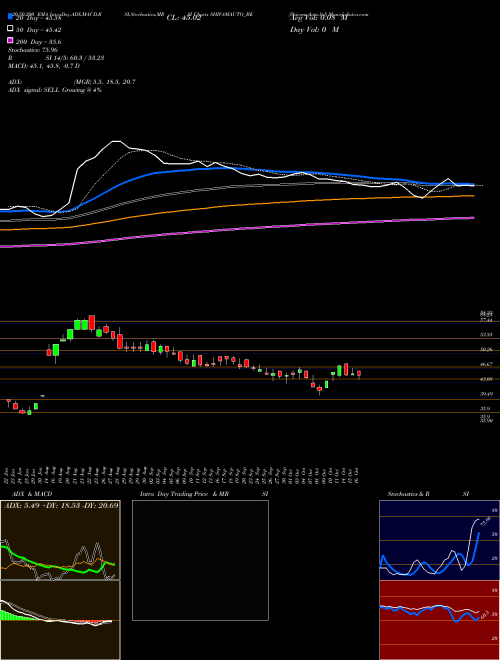The width and height of the screenshot is (500, 660).
Task: Click the 43.08 price level label
Action: (486, 379)
